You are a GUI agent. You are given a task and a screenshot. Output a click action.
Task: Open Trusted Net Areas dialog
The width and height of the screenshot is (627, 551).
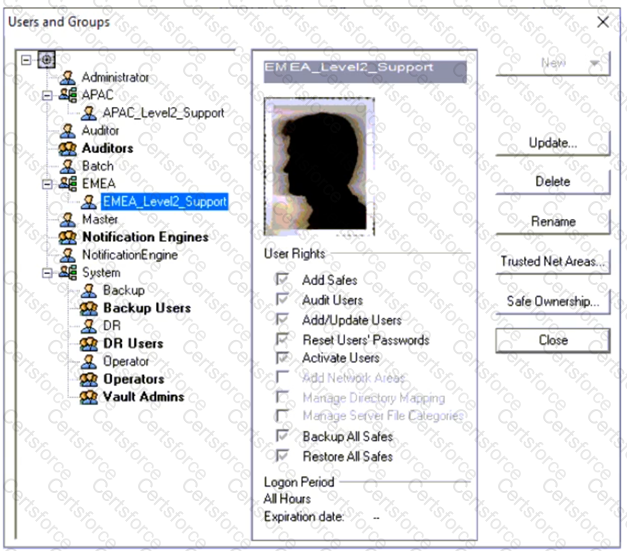pyautogui.click(x=553, y=261)
